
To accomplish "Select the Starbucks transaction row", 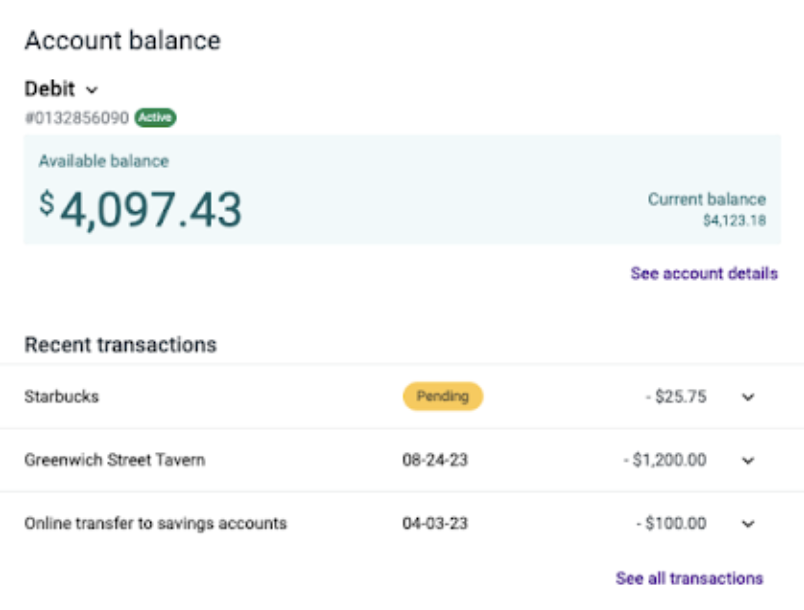I will [x=60, y=396].
